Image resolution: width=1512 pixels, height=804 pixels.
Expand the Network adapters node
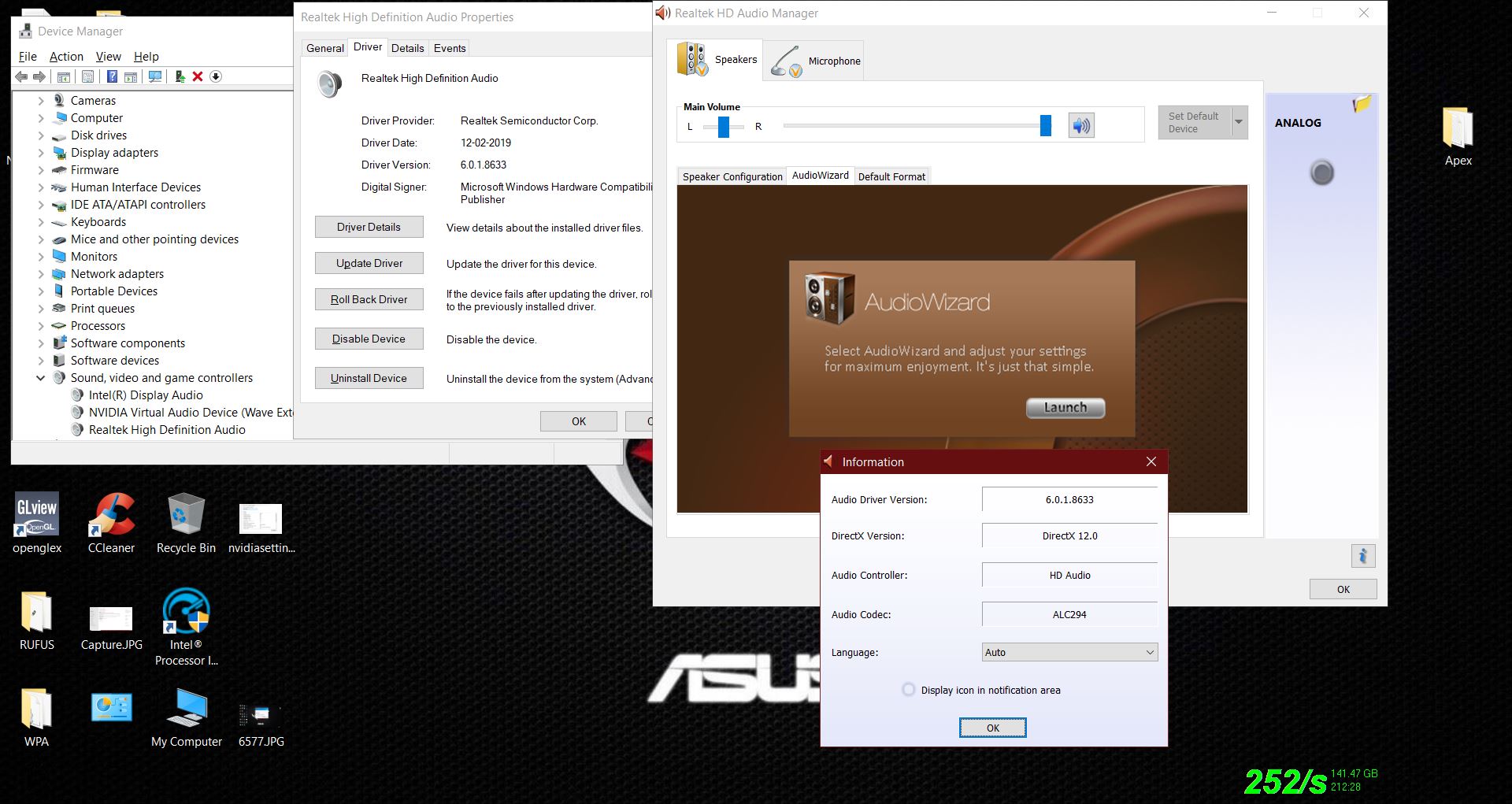41,274
